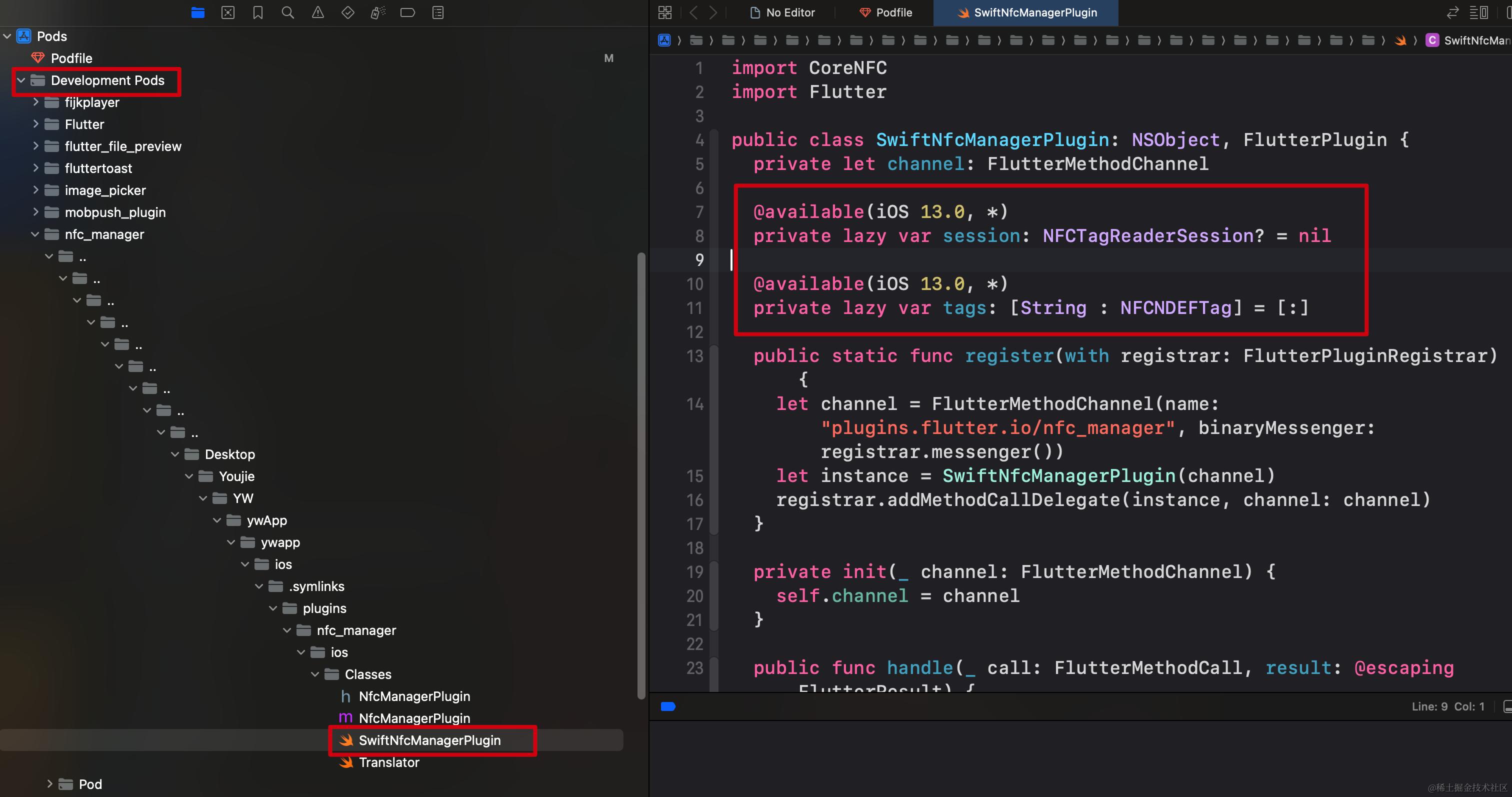
Task: Open the Find navigator magnifier
Action: [287, 12]
